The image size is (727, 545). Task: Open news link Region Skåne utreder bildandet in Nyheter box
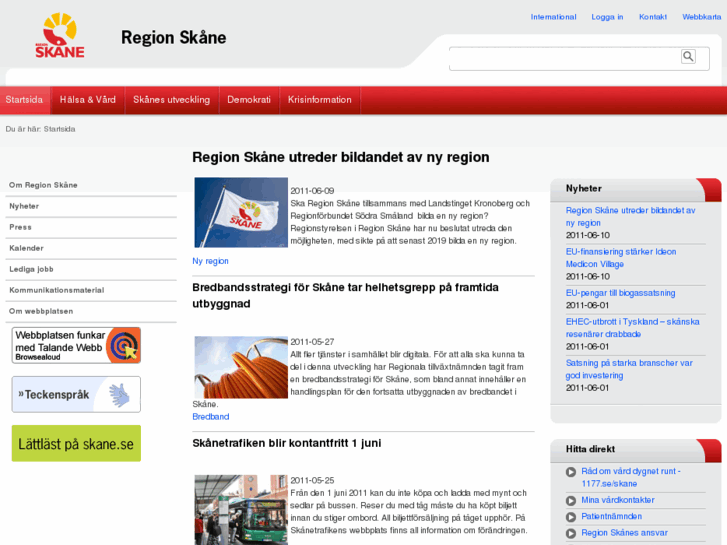pos(630,217)
